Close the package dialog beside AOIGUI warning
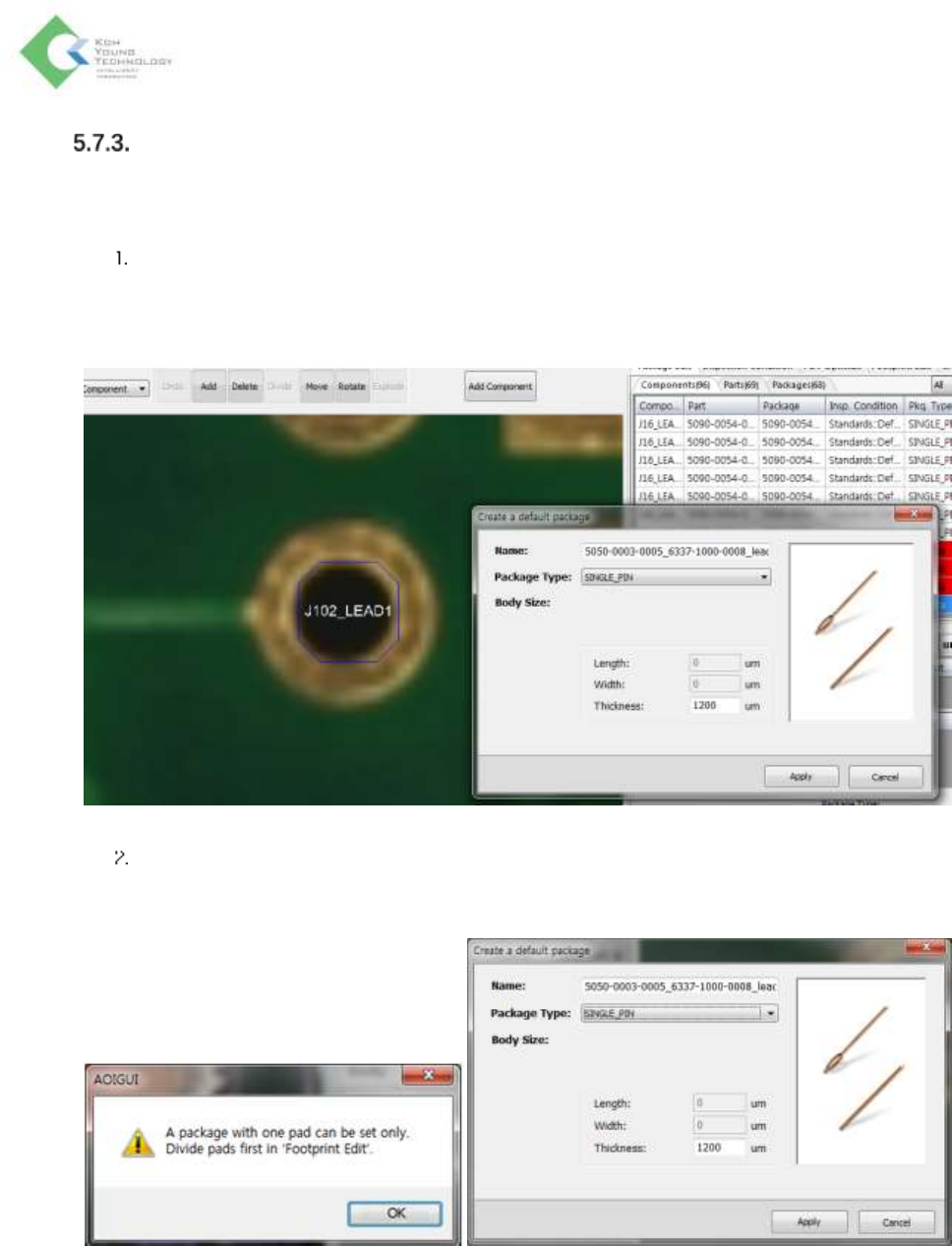This screenshot has width=952, height=1246. [x=925, y=947]
